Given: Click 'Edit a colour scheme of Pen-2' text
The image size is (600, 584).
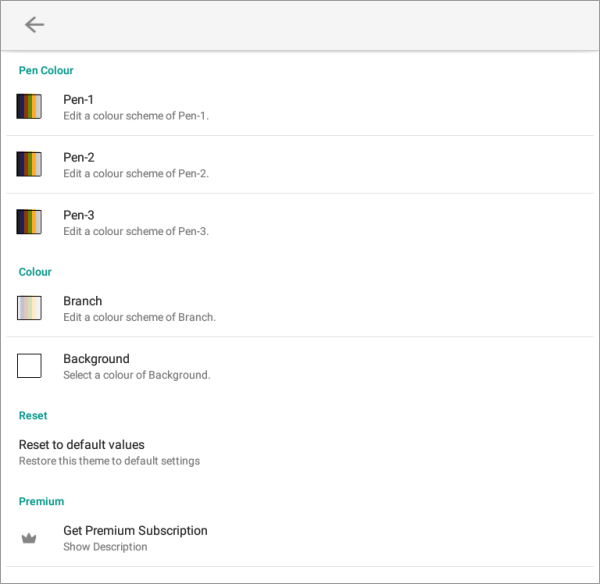Looking at the screenshot, I should (136, 173).
